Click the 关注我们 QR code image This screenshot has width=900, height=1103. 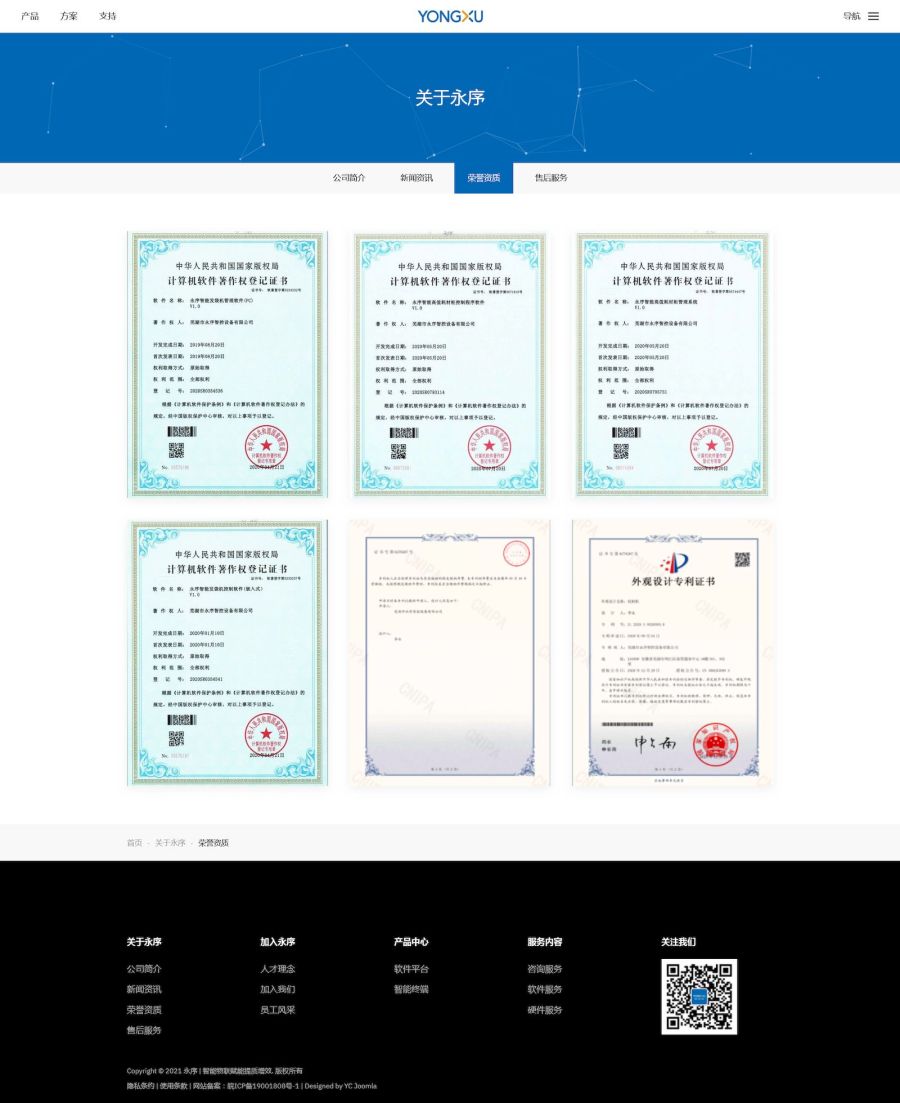pos(698,996)
